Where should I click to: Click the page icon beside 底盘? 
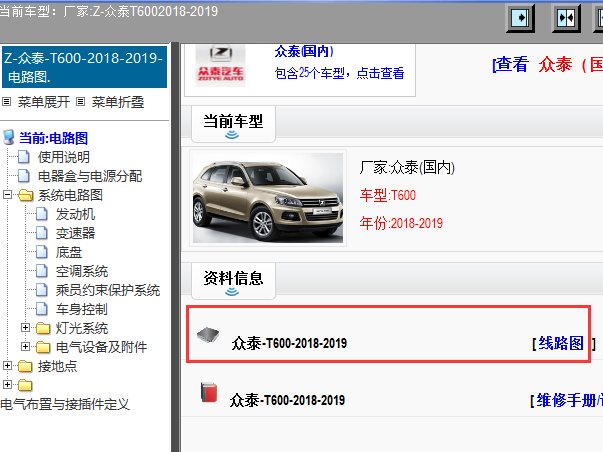pos(42,252)
